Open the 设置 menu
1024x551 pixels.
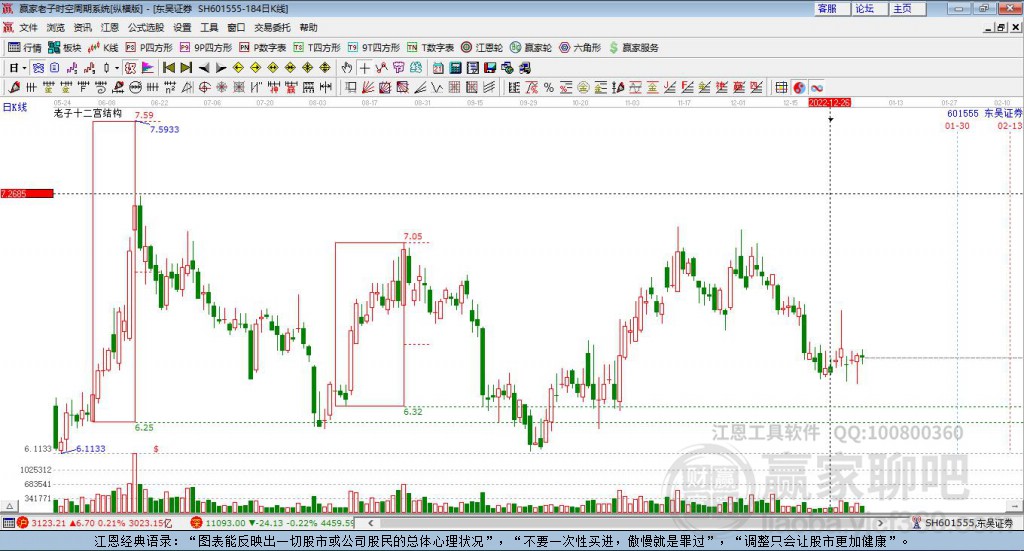point(182,27)
